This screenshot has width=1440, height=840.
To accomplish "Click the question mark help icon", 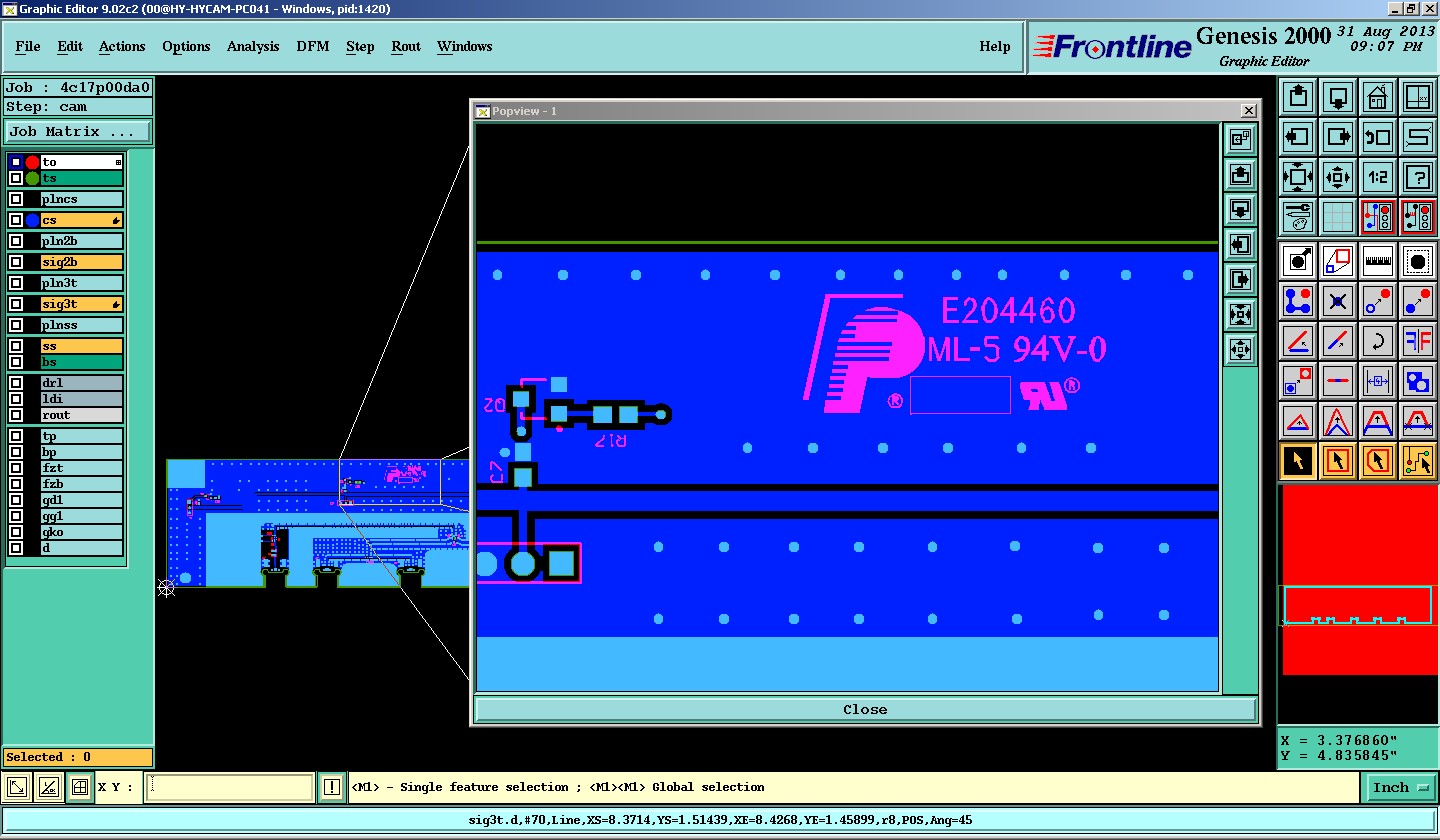I will (1418, 177).
